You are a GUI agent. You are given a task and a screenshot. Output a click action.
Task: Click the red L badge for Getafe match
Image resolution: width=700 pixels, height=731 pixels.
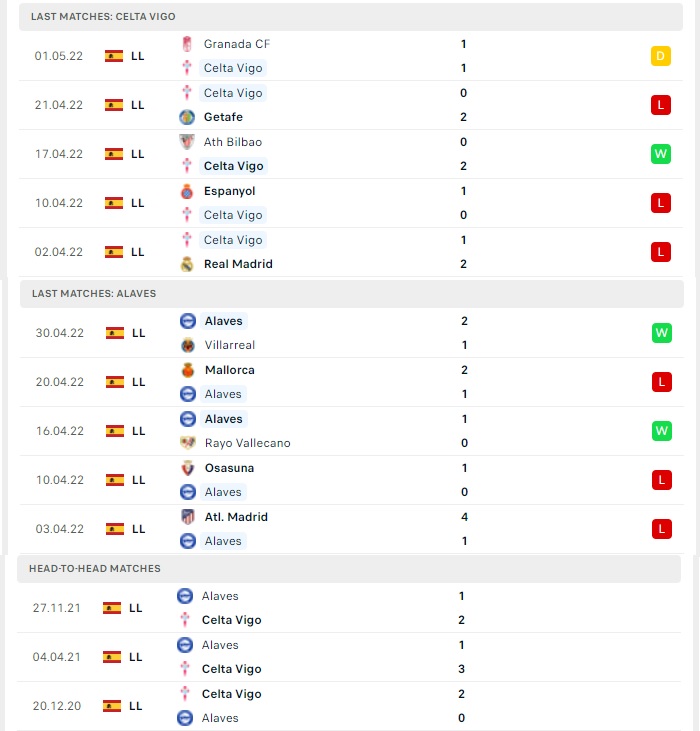point(660,105)
